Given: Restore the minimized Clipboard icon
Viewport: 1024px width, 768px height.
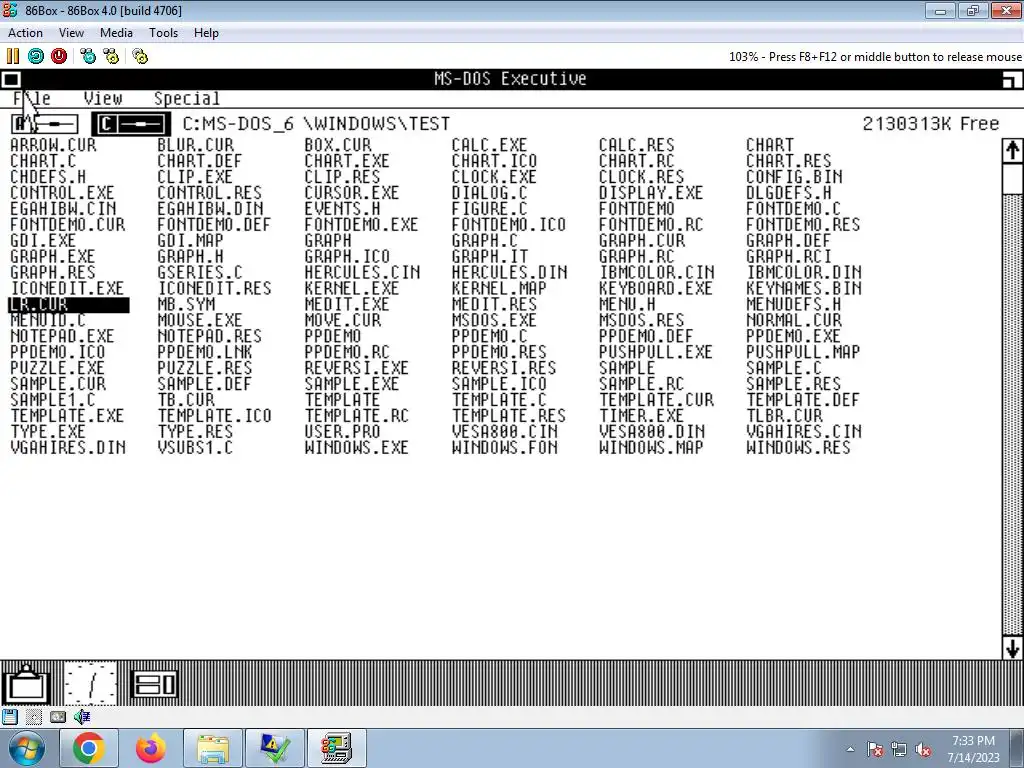Looking at the screenshot, I should [25, 684].
